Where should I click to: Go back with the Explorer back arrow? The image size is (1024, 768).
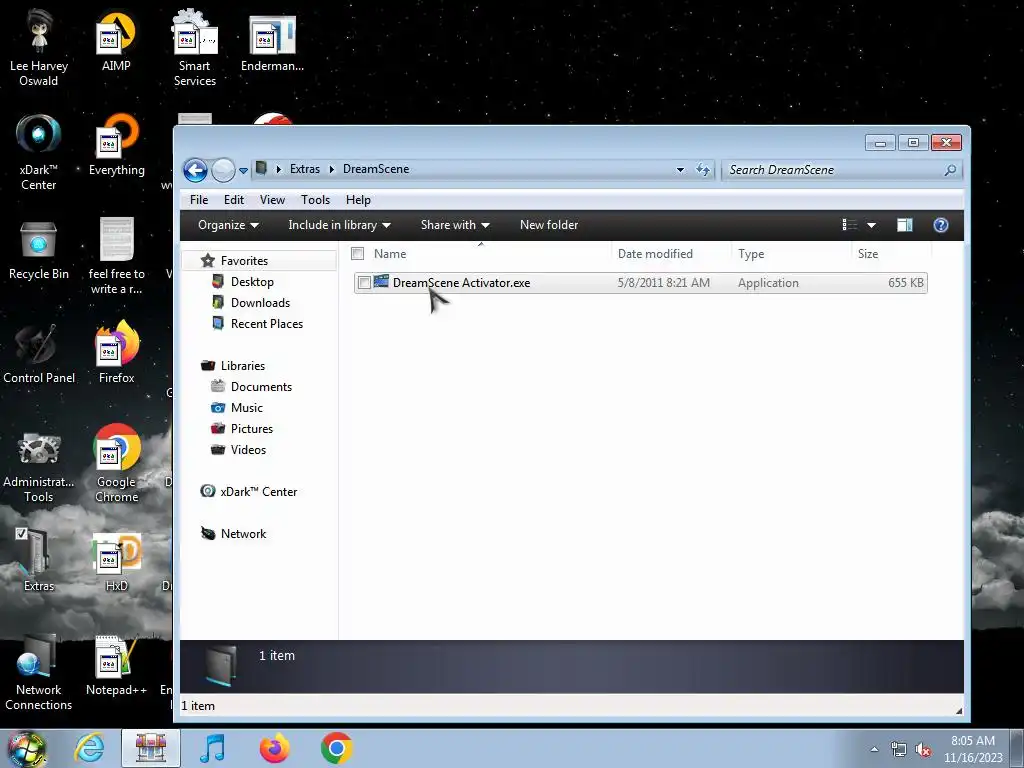point(195,170)
